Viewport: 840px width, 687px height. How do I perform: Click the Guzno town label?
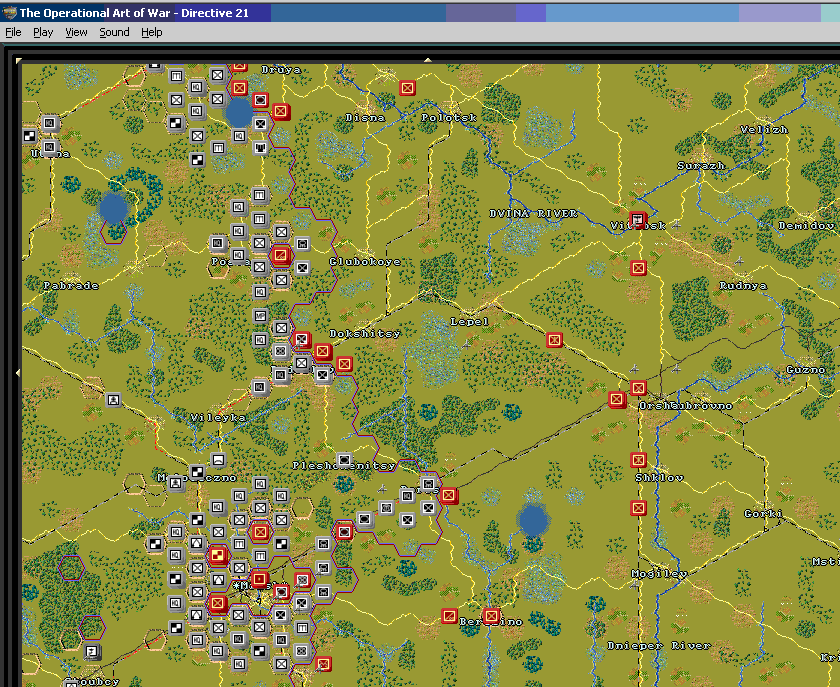coord(806,369)
